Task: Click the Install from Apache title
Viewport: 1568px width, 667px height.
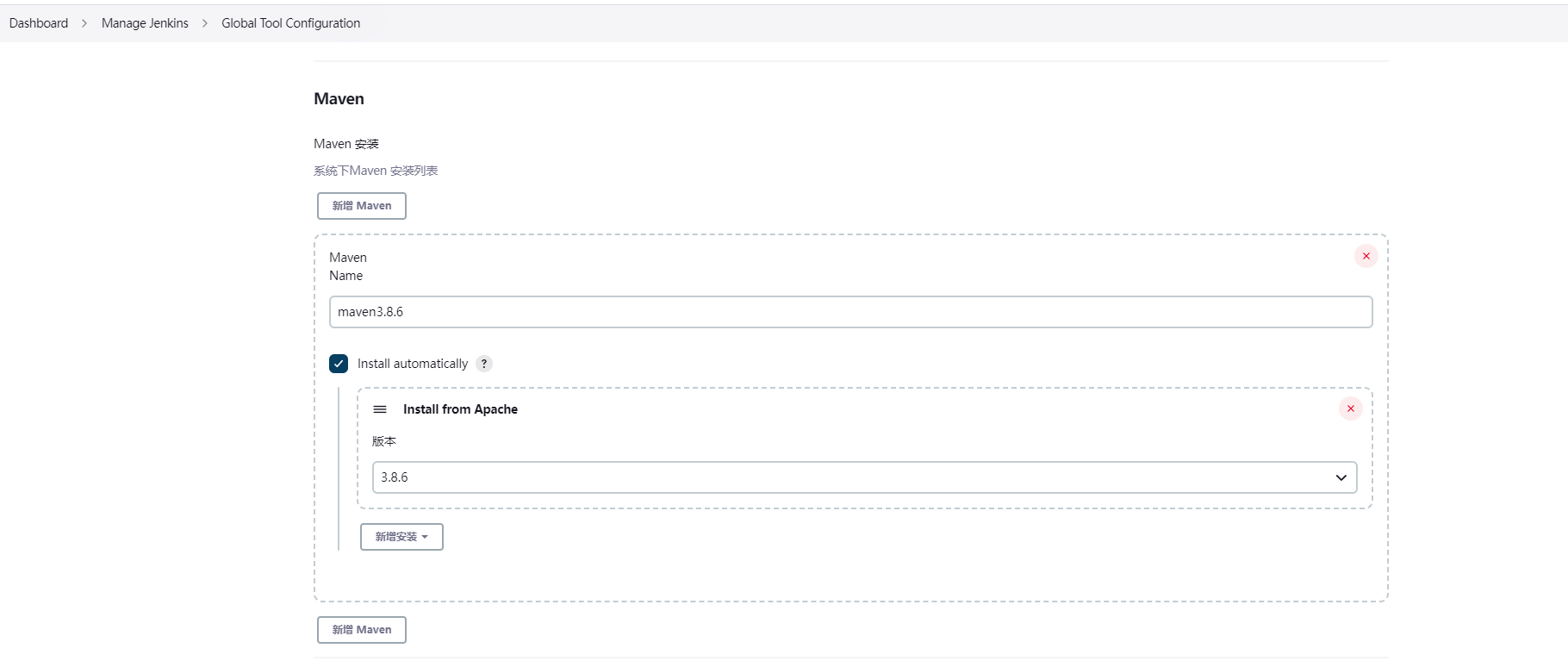Action: tap(460, 409)
